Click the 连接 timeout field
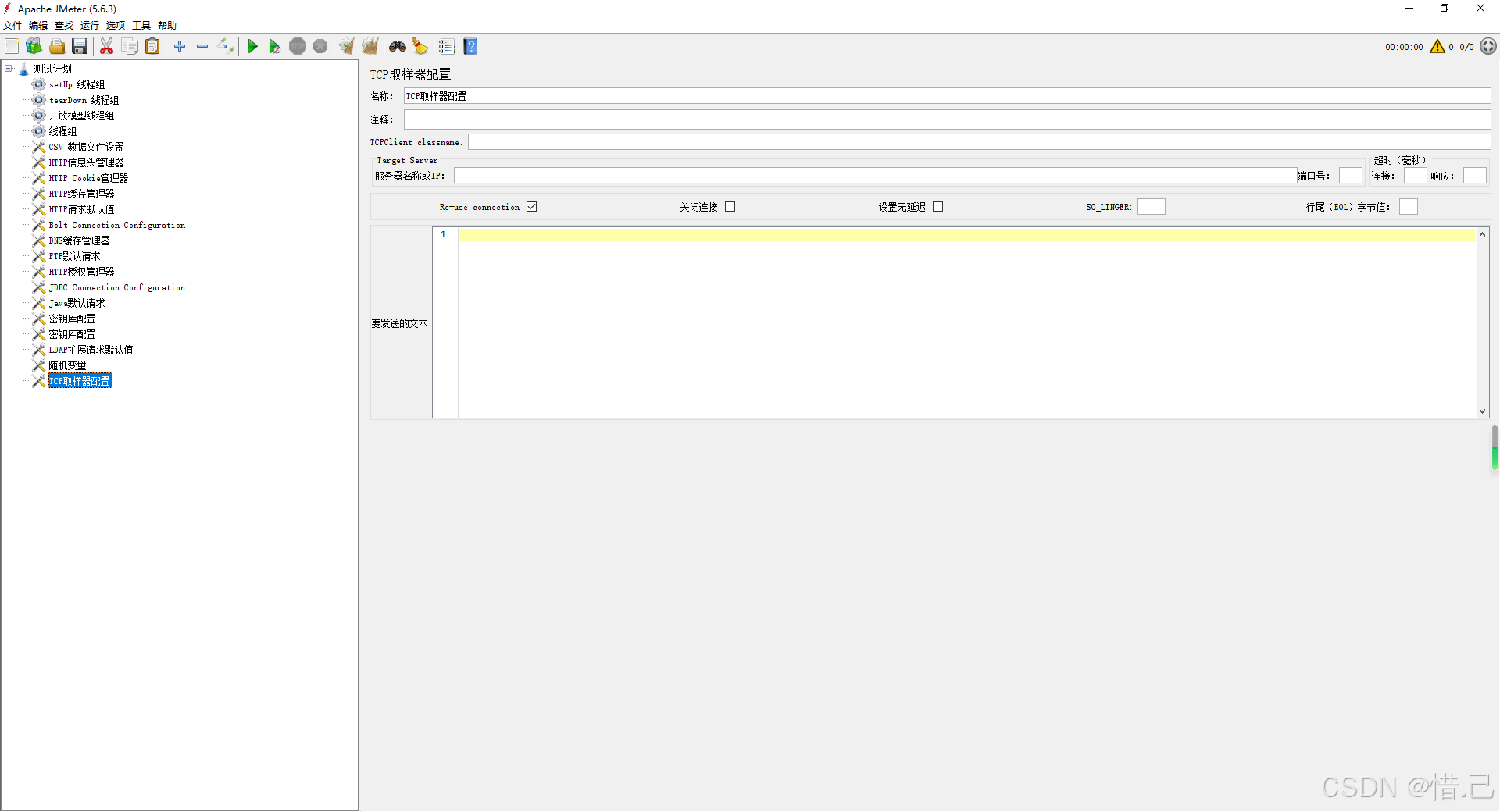 [x=1415, y=176]
